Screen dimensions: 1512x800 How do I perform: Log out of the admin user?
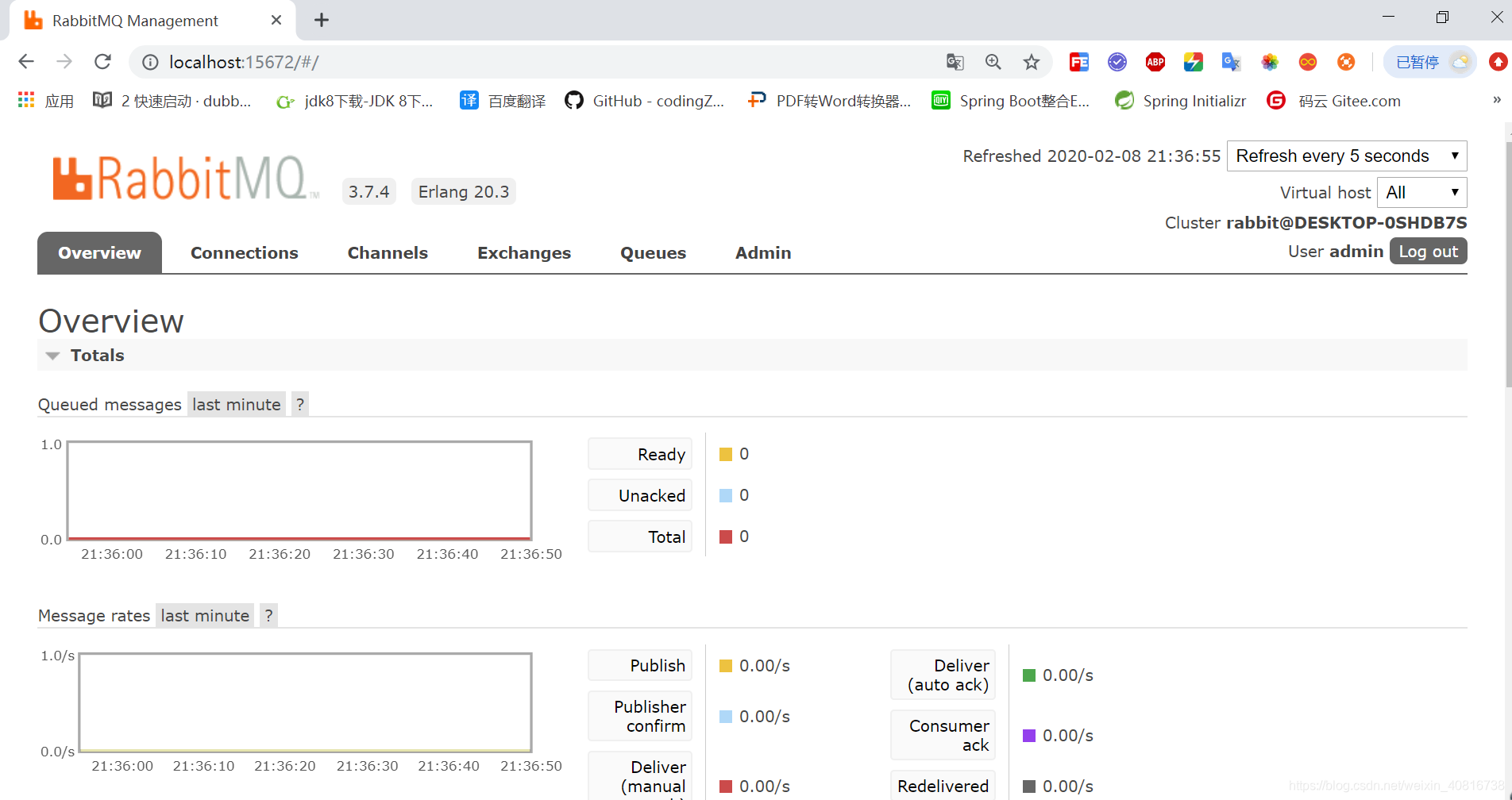(x=1428, y=252)
